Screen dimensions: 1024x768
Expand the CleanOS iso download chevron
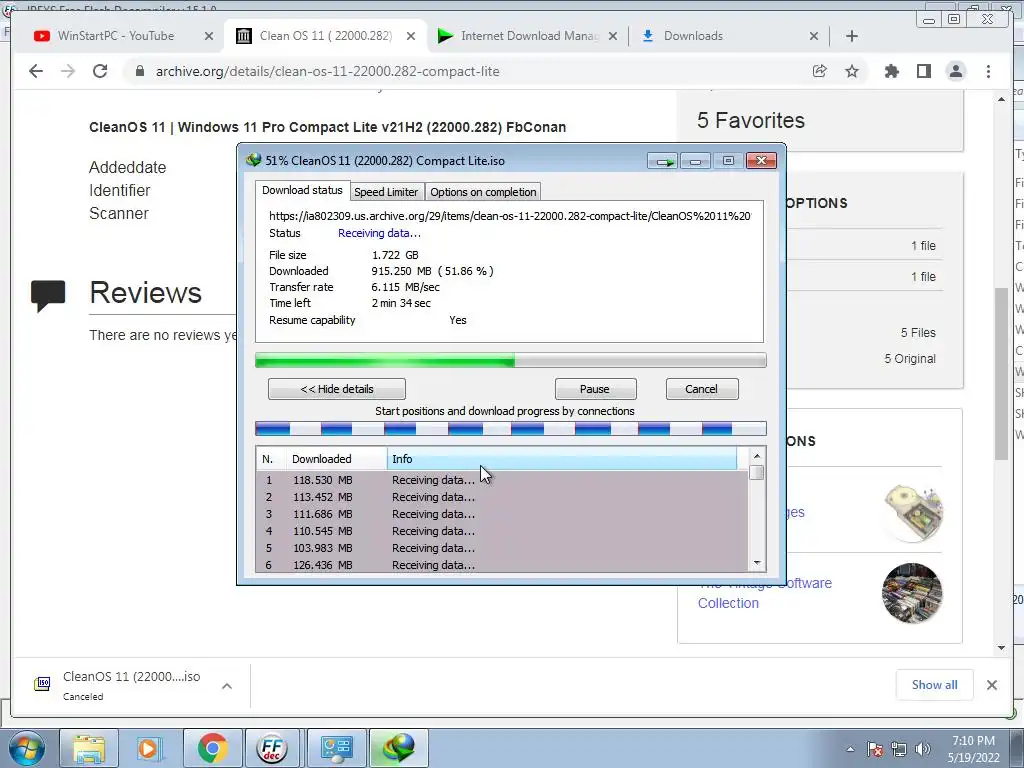click(227, 686)
